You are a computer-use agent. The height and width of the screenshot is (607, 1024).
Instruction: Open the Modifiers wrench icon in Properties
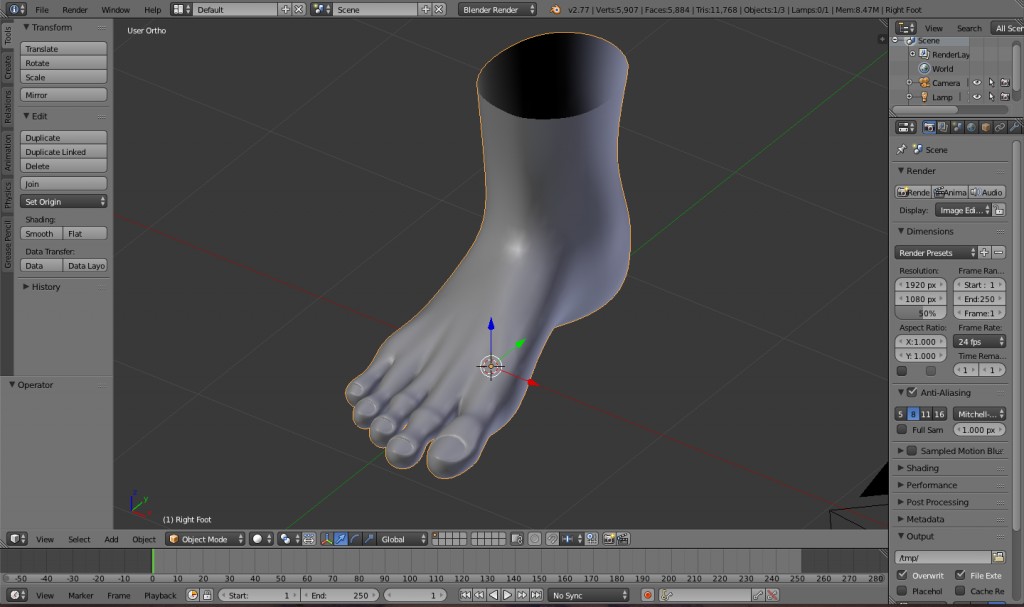[1013, 126]
